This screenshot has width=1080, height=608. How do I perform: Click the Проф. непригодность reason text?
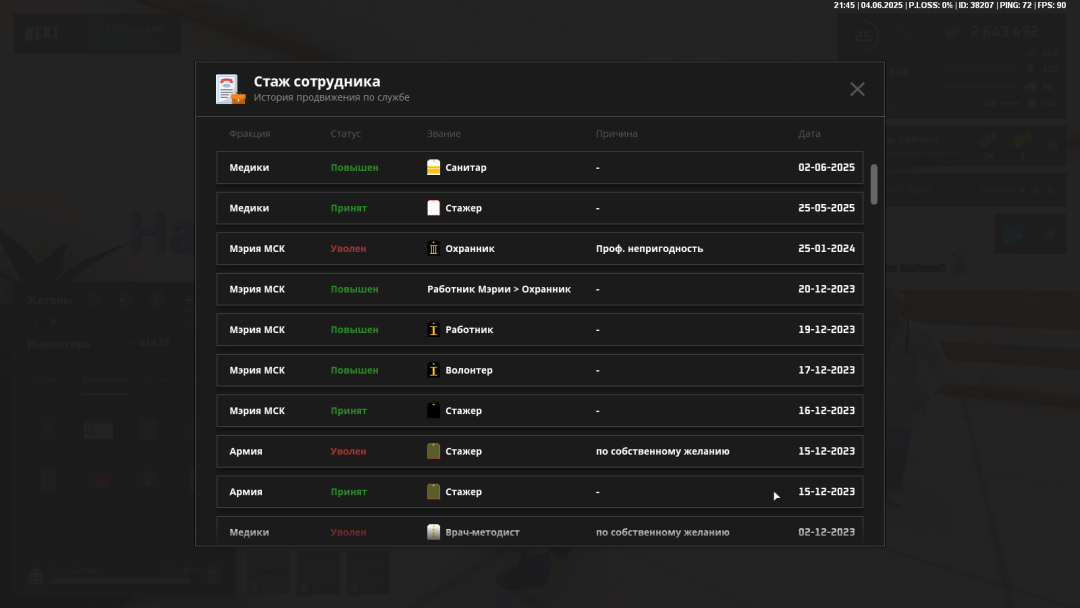(649, 249)
